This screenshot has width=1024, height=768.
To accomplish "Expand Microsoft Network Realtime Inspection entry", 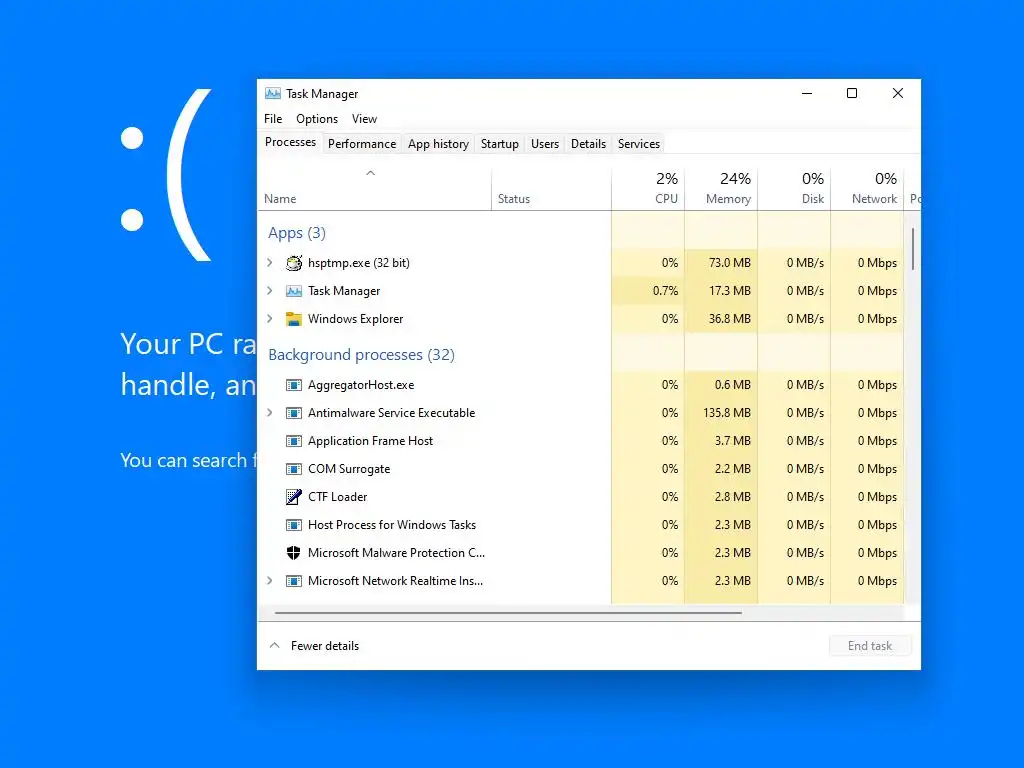I will [x=270, y=581].
